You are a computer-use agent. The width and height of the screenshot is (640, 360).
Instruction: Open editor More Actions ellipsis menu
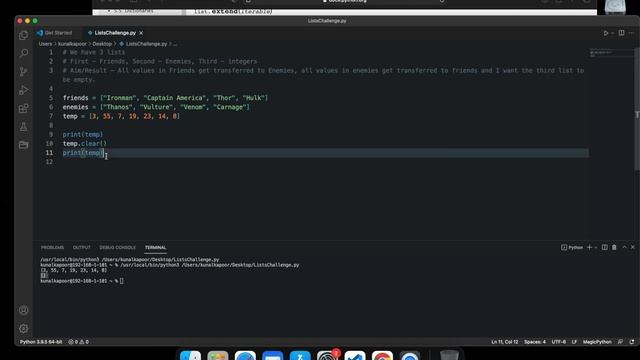631,33
